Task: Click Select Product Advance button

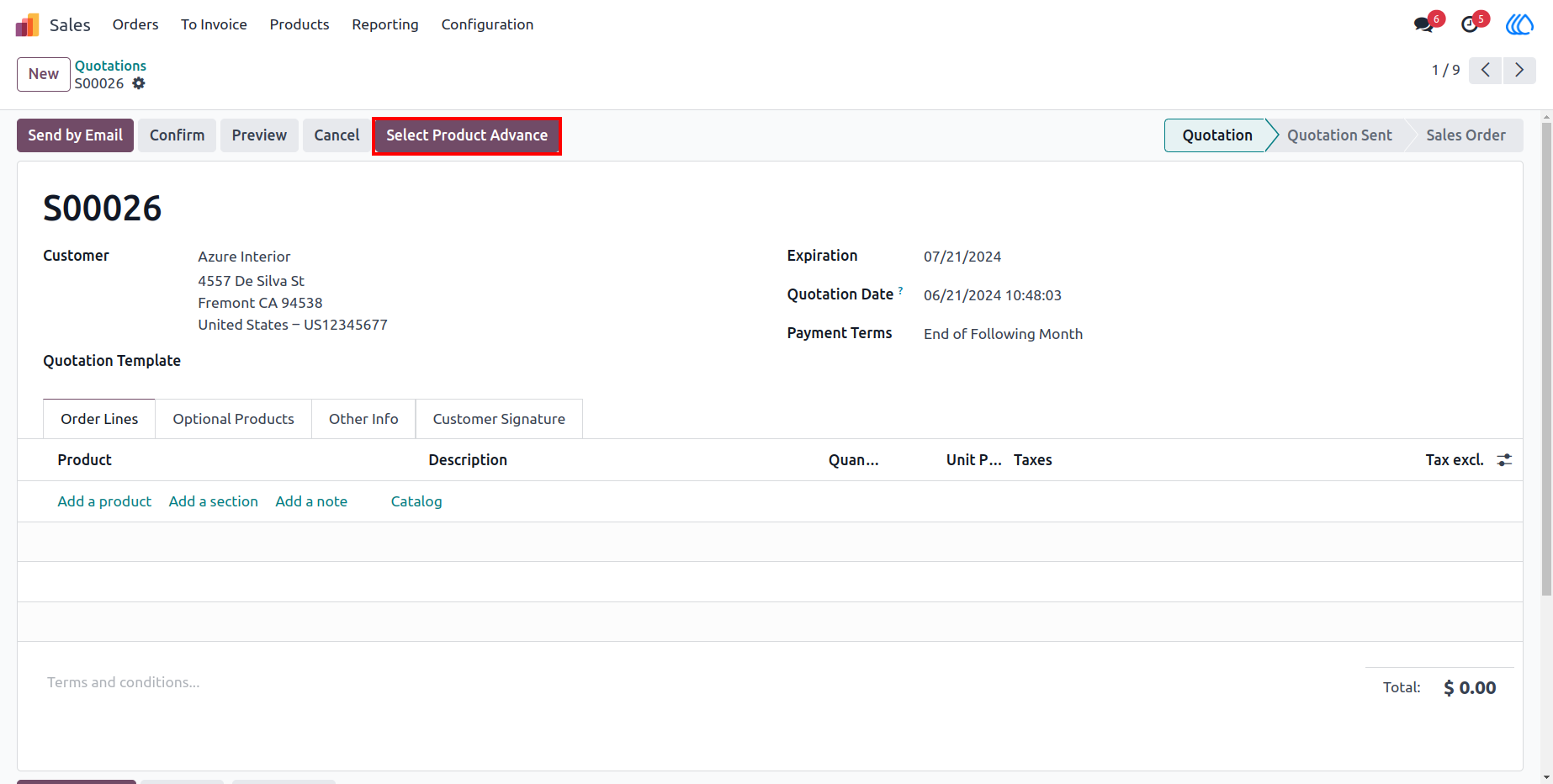Action: (x=467, y=135)
